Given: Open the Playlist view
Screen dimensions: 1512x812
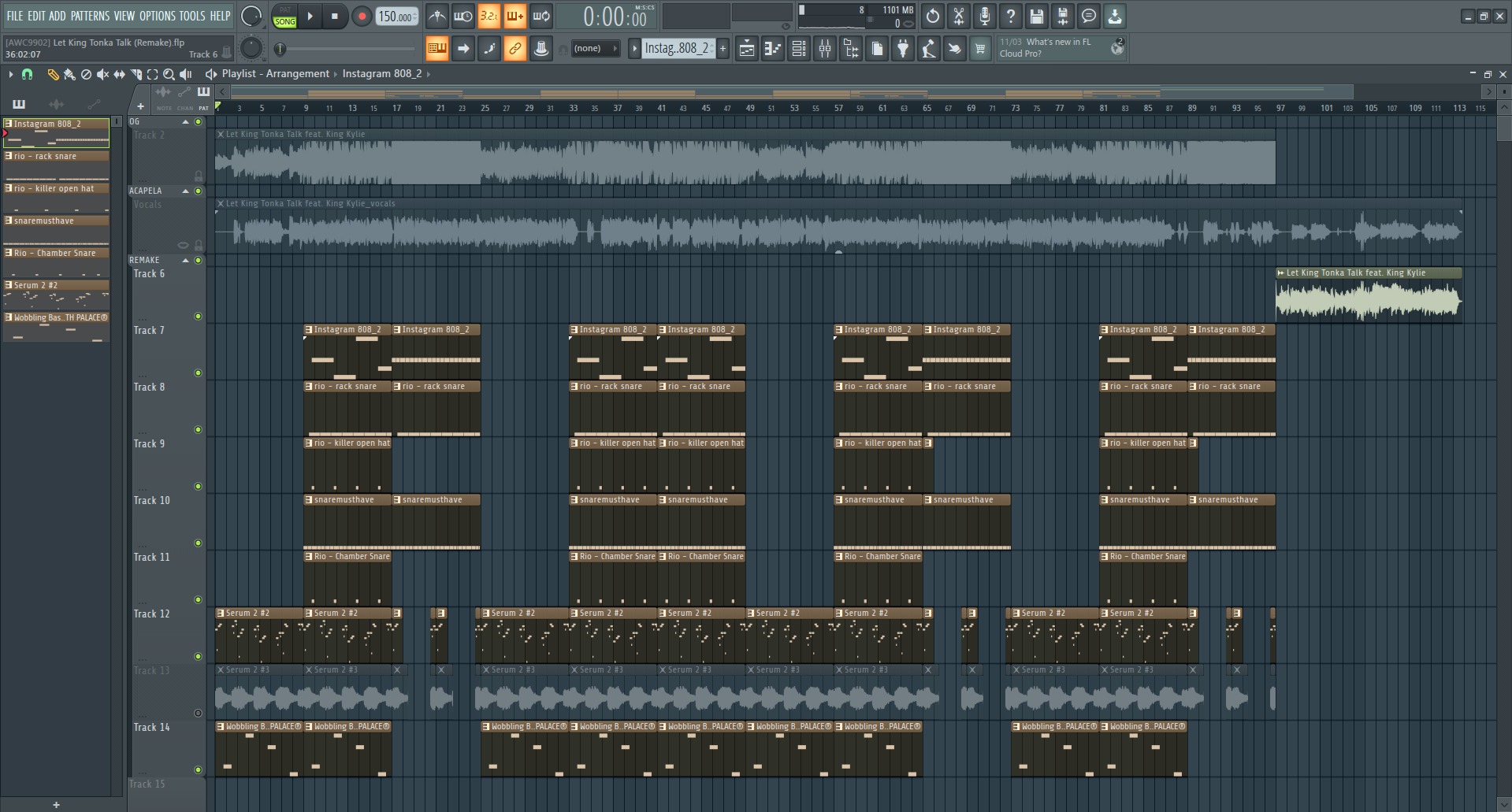Looking at the screenshot, I should [x=747, y=49].
